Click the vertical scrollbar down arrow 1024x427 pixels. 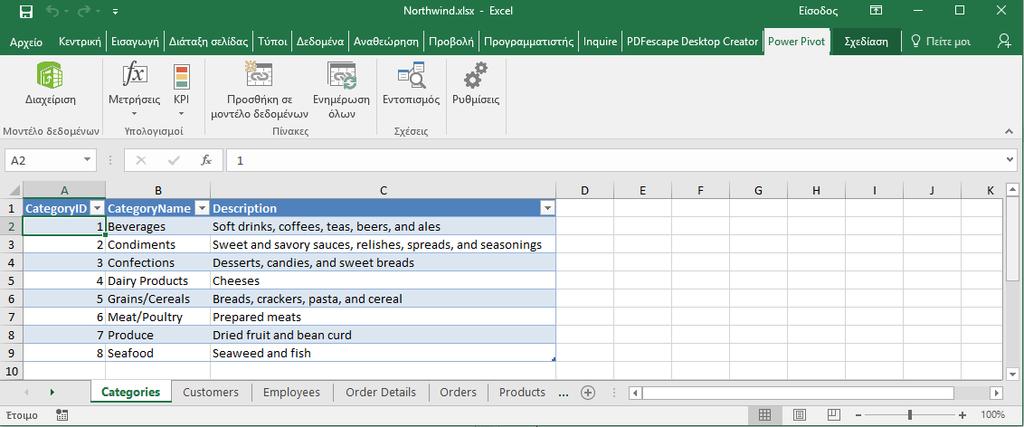(1012, 373)
